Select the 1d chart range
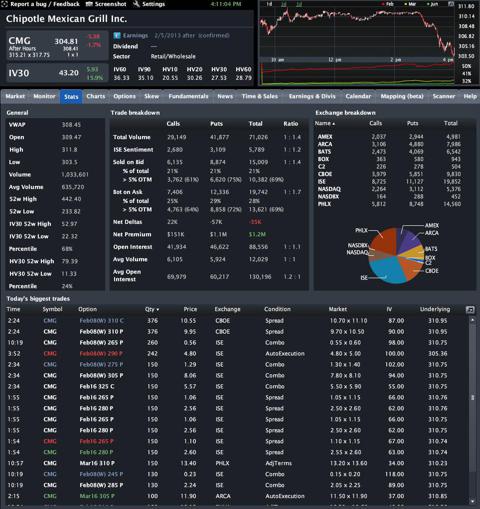Screen dimensions: 480x509 pos(269,4)
